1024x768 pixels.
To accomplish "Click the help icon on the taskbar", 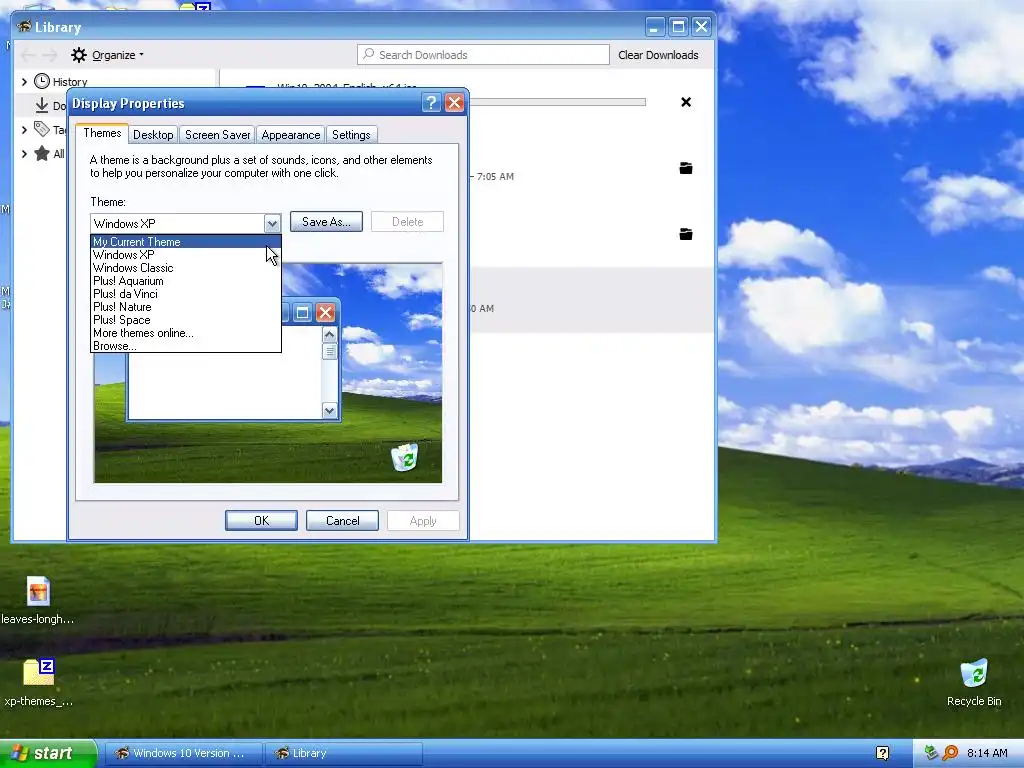I will 882,753.
